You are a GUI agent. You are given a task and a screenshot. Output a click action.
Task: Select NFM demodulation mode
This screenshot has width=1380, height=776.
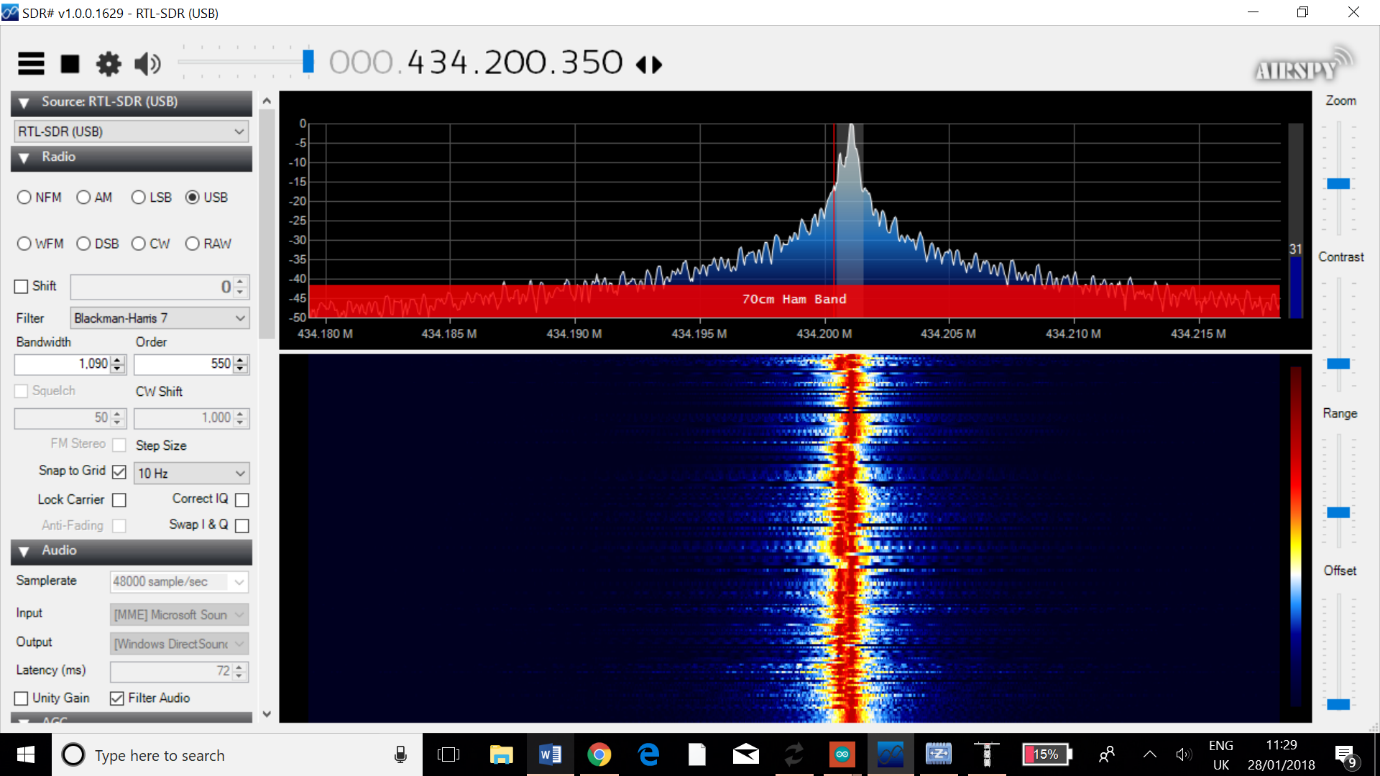pos(24,198)
